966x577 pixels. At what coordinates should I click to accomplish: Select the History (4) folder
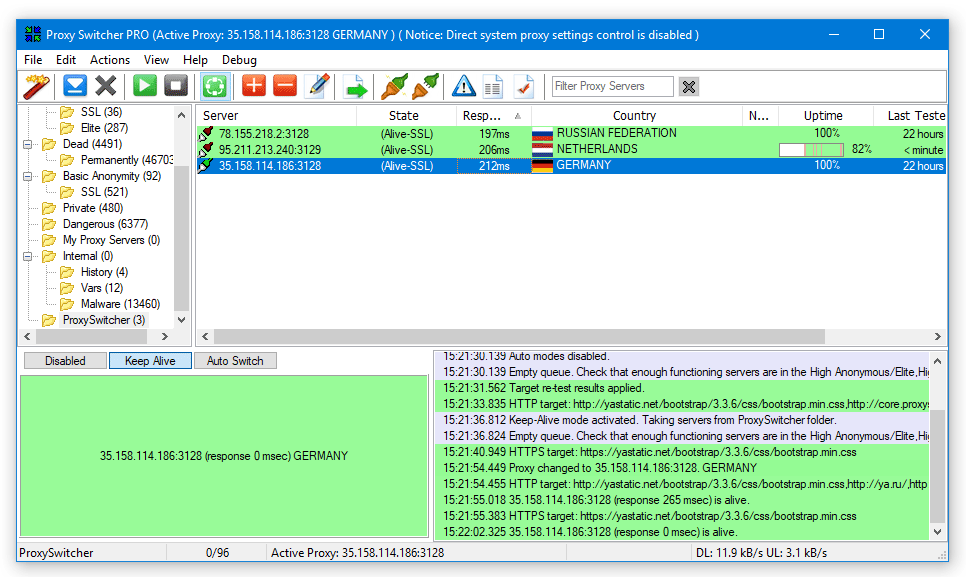(x=104, y=272)
